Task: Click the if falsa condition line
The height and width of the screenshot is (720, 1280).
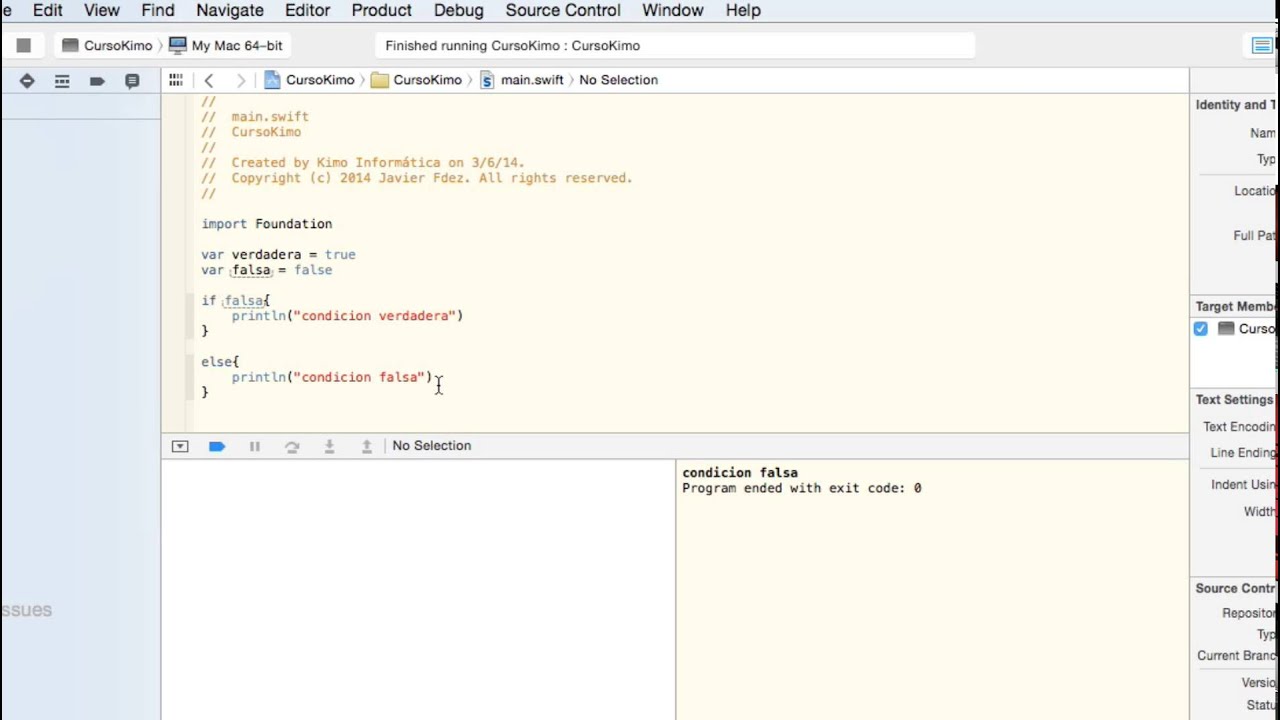Action: [x=236, y=301]
